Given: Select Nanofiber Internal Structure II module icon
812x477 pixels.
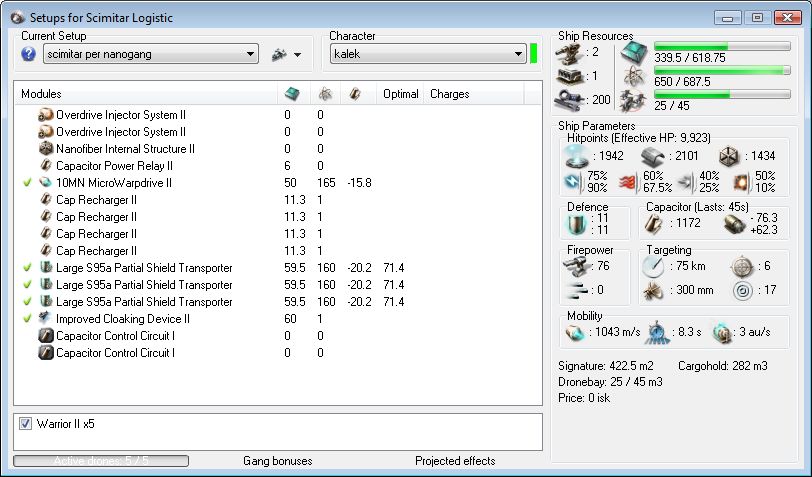Looking at the screenshot, I should (x=46, y=149).
